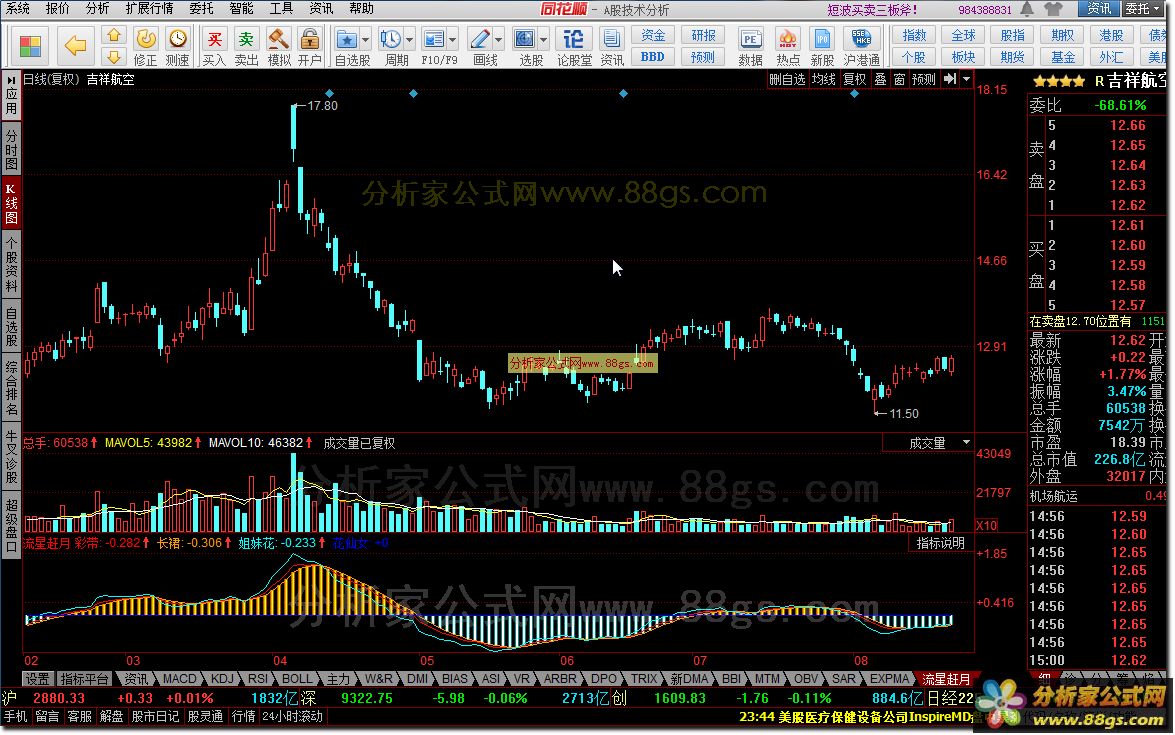
Task: Expand the chart toolbar small down arrow
Action: pos(967,79)
